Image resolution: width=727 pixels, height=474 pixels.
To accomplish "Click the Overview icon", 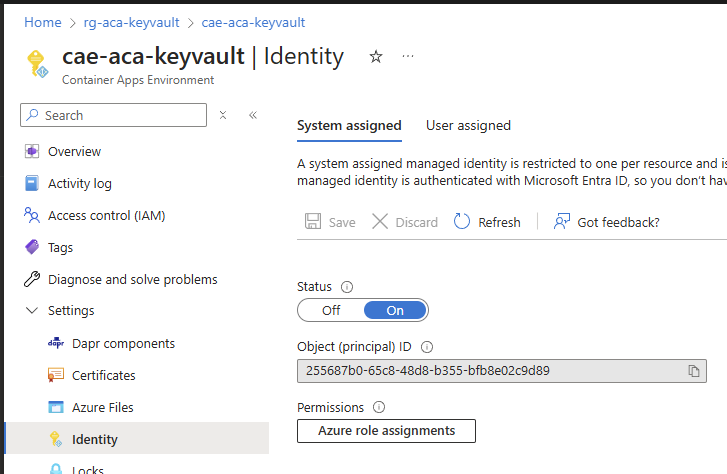I will point(32,151).
